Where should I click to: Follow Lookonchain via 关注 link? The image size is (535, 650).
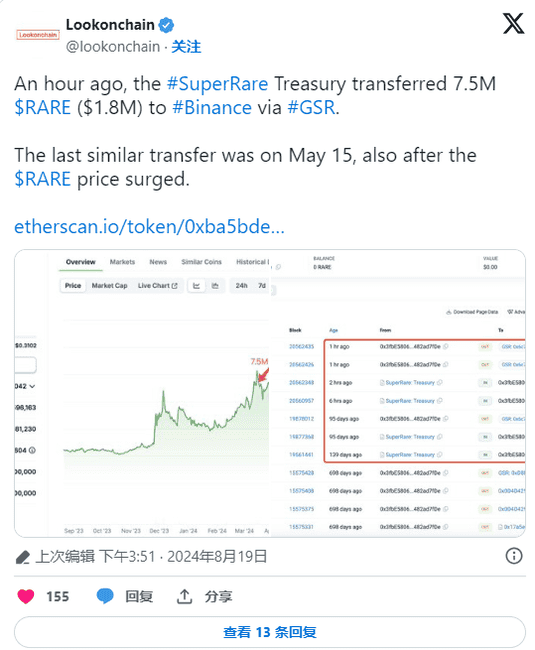point(186,47)
